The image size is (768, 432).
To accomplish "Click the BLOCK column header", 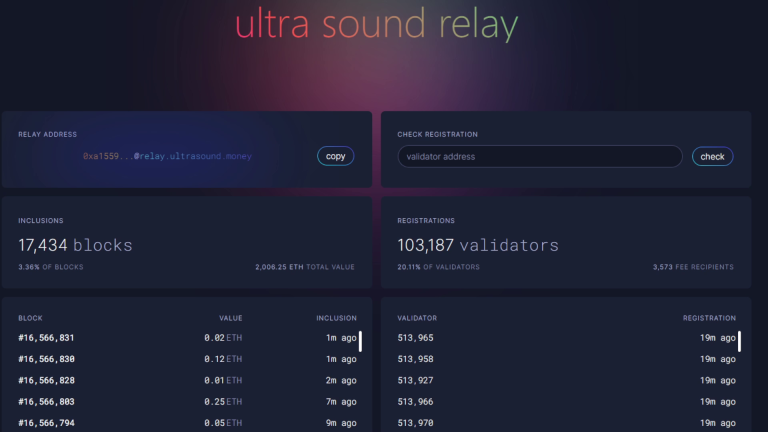I will coord(30,318).
